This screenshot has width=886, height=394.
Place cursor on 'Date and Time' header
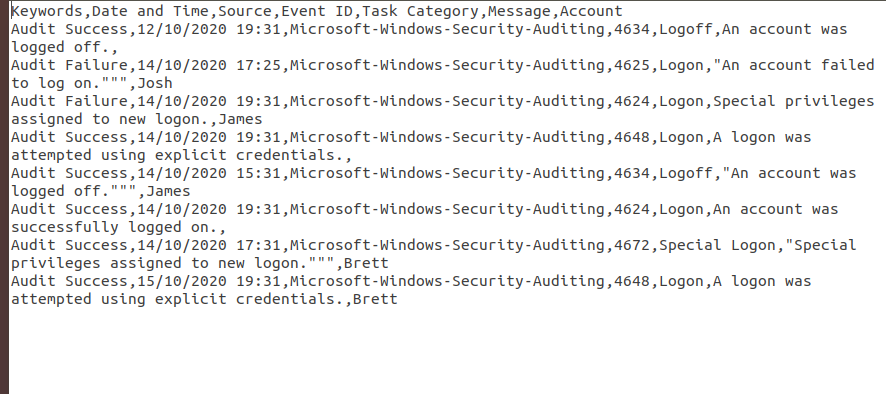[x=151, y=11]
